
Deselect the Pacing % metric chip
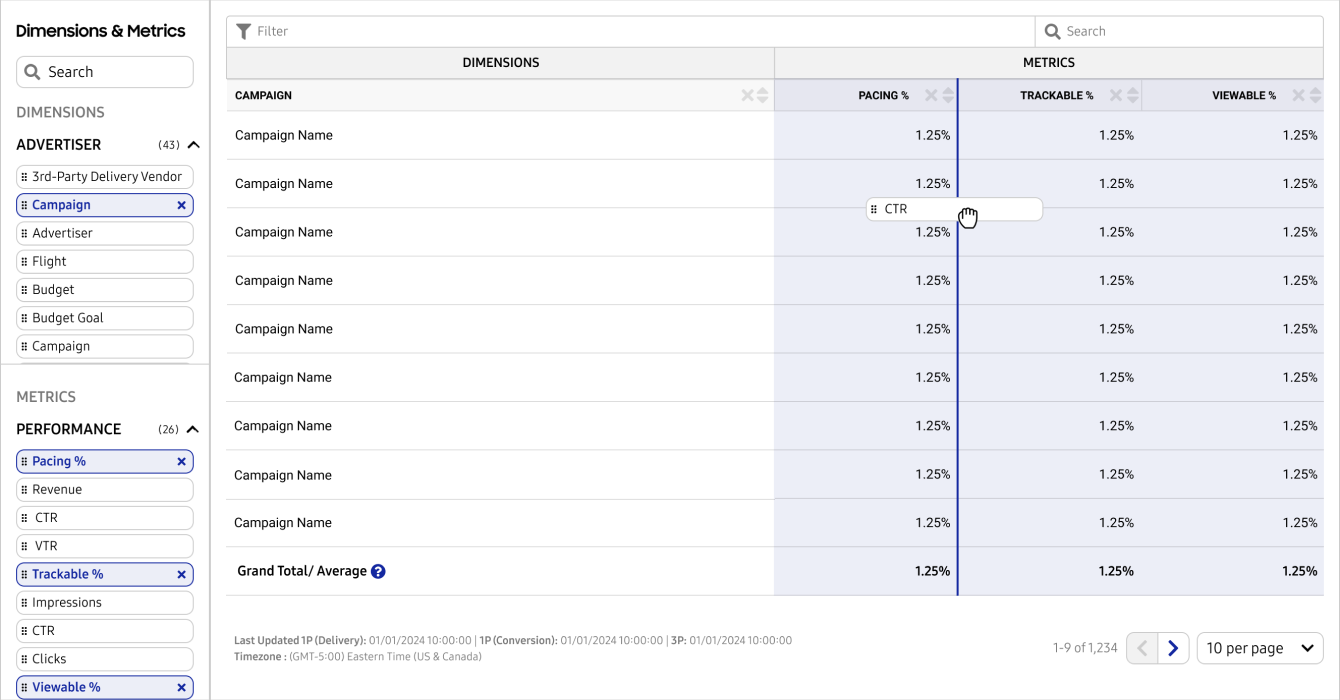click(181, 462)
